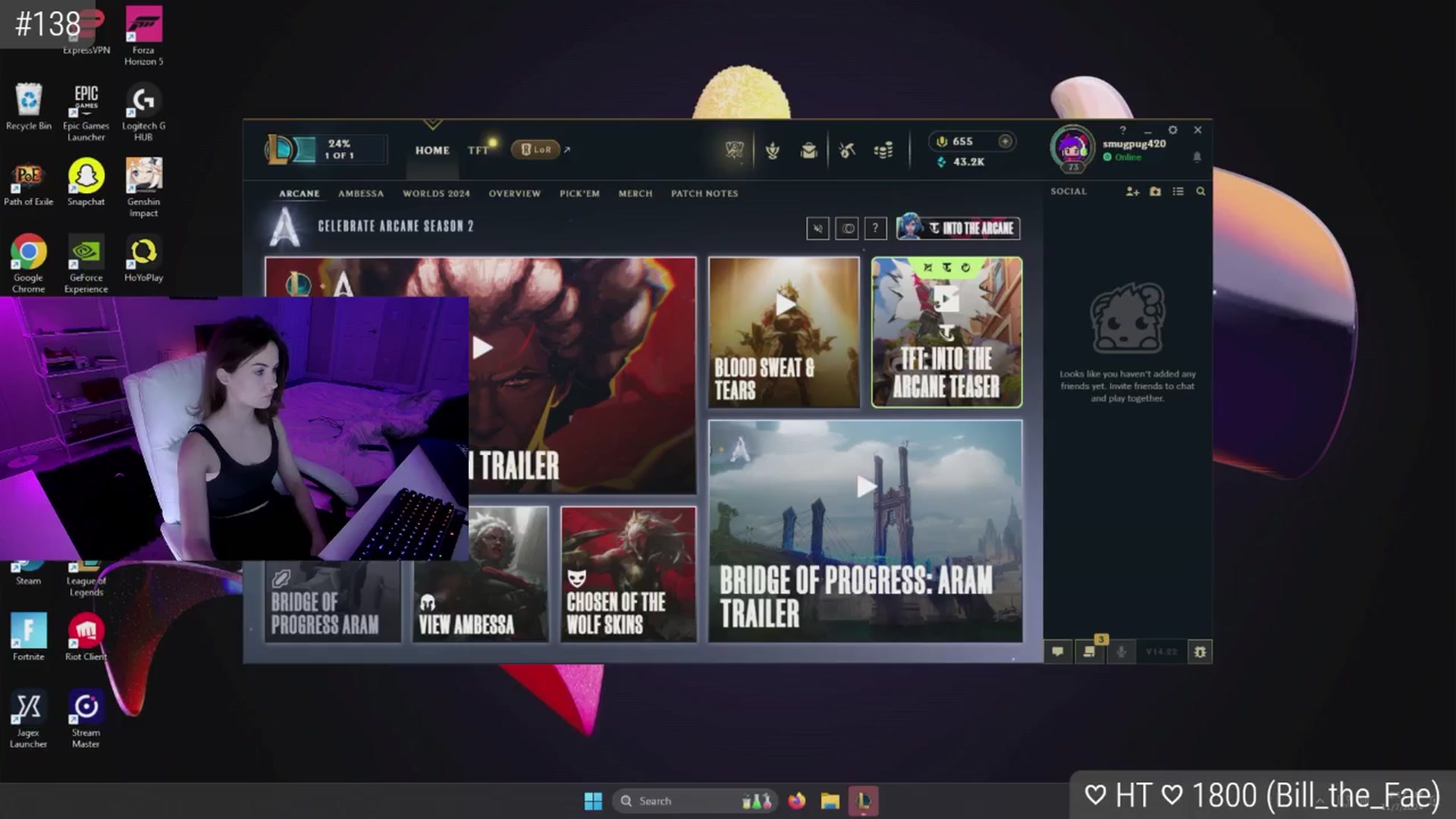This screenshot has width=1456, height=819.
Task: Select the ARCANE sub-tab
Action: 299,193
